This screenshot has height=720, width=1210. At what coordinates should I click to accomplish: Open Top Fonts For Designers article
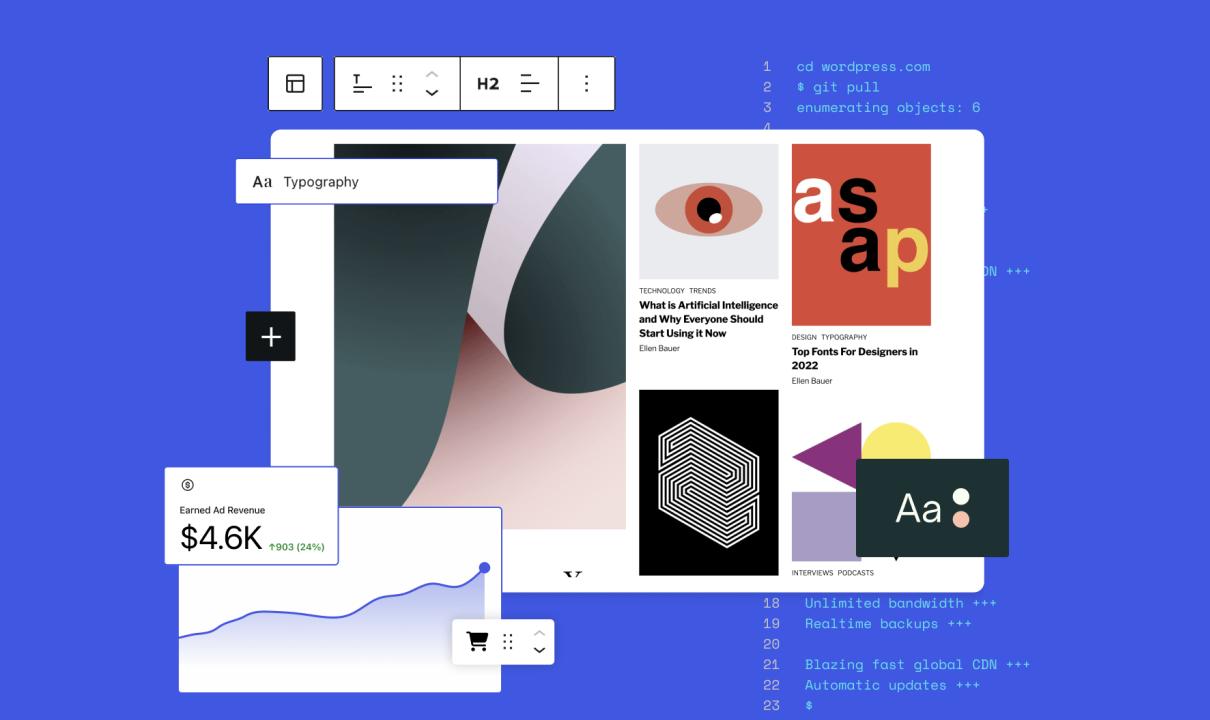(854, 358)
